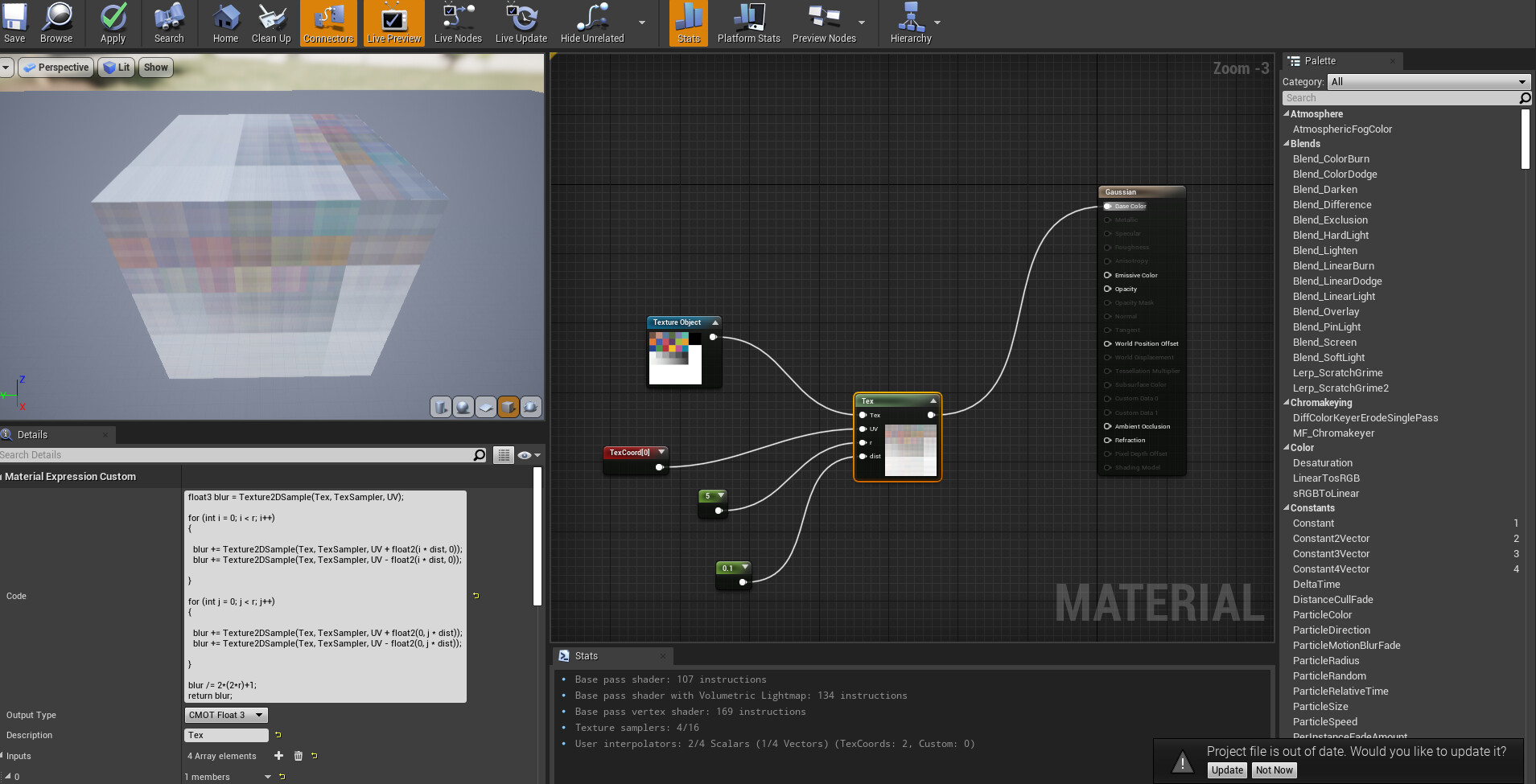Screen dimensions: 1536x784
Task: Collapse the Blends category in Palette
Action: [x=1287, y=144]
